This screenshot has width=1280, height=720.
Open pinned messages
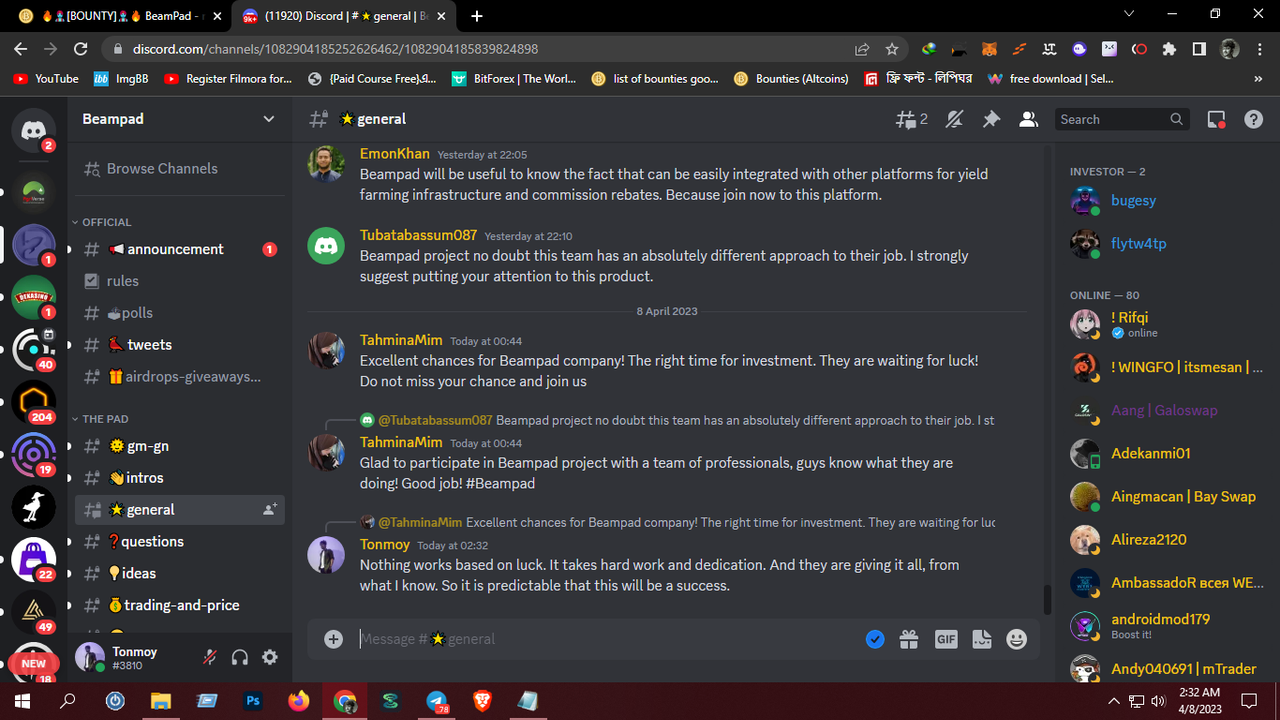(991, 119)
